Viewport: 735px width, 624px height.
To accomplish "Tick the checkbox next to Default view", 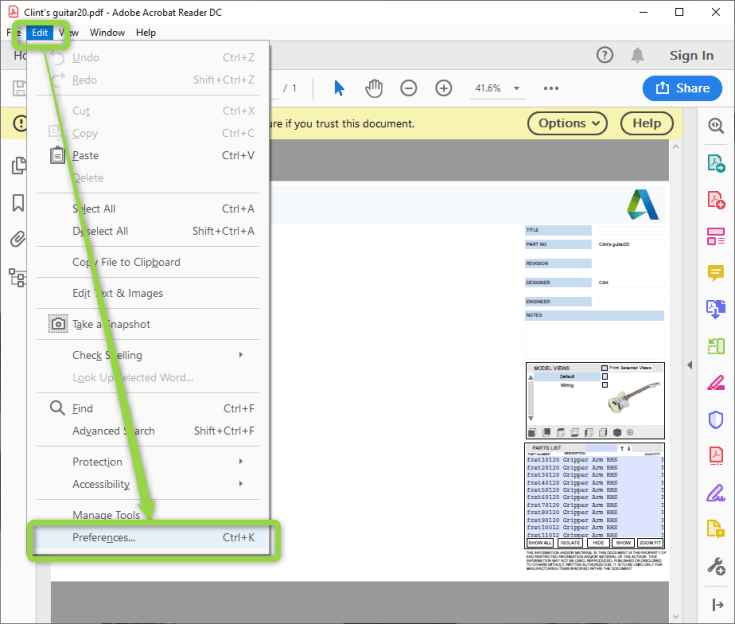I will point(605,376).
